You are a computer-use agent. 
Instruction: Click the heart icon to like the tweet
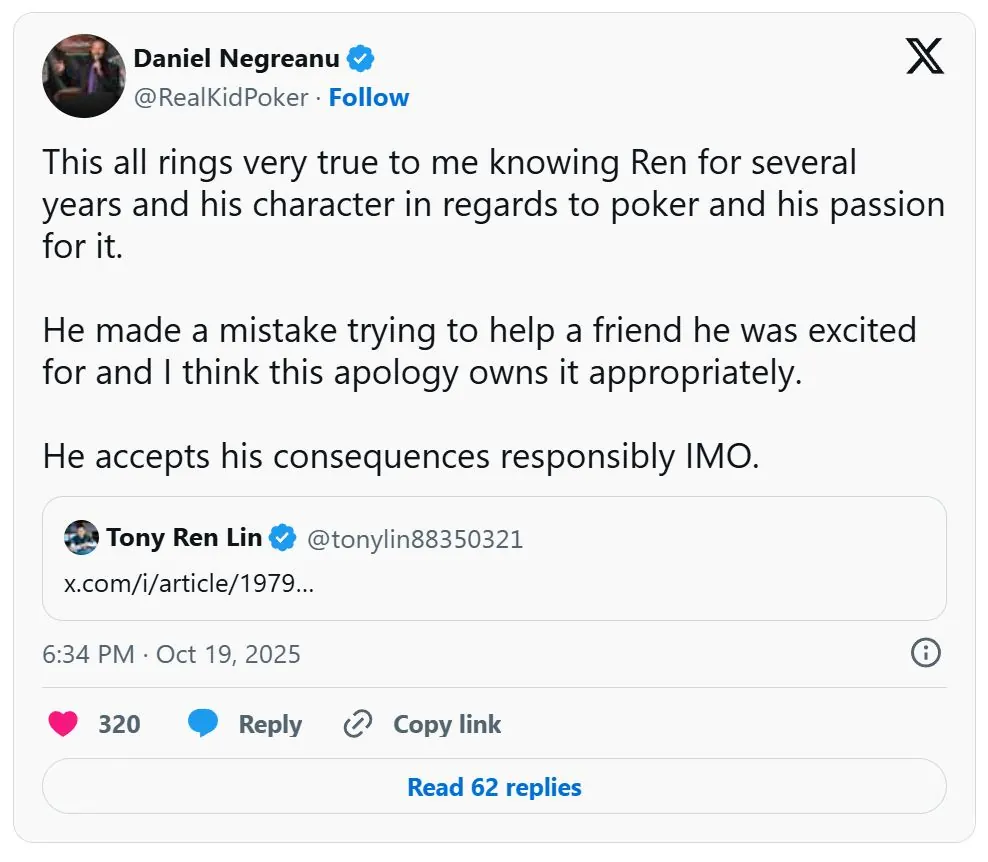[x=63, y=724]
